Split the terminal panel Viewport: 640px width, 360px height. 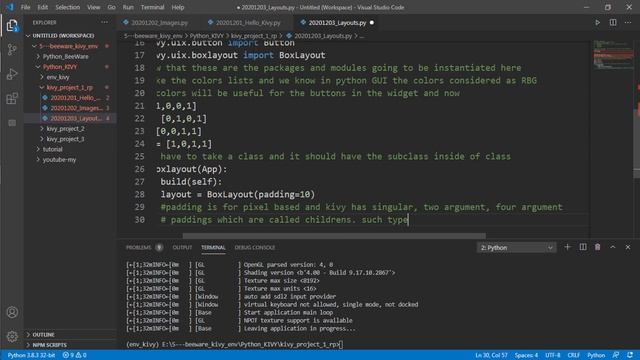pyautogui.click(x=583, y=247)
